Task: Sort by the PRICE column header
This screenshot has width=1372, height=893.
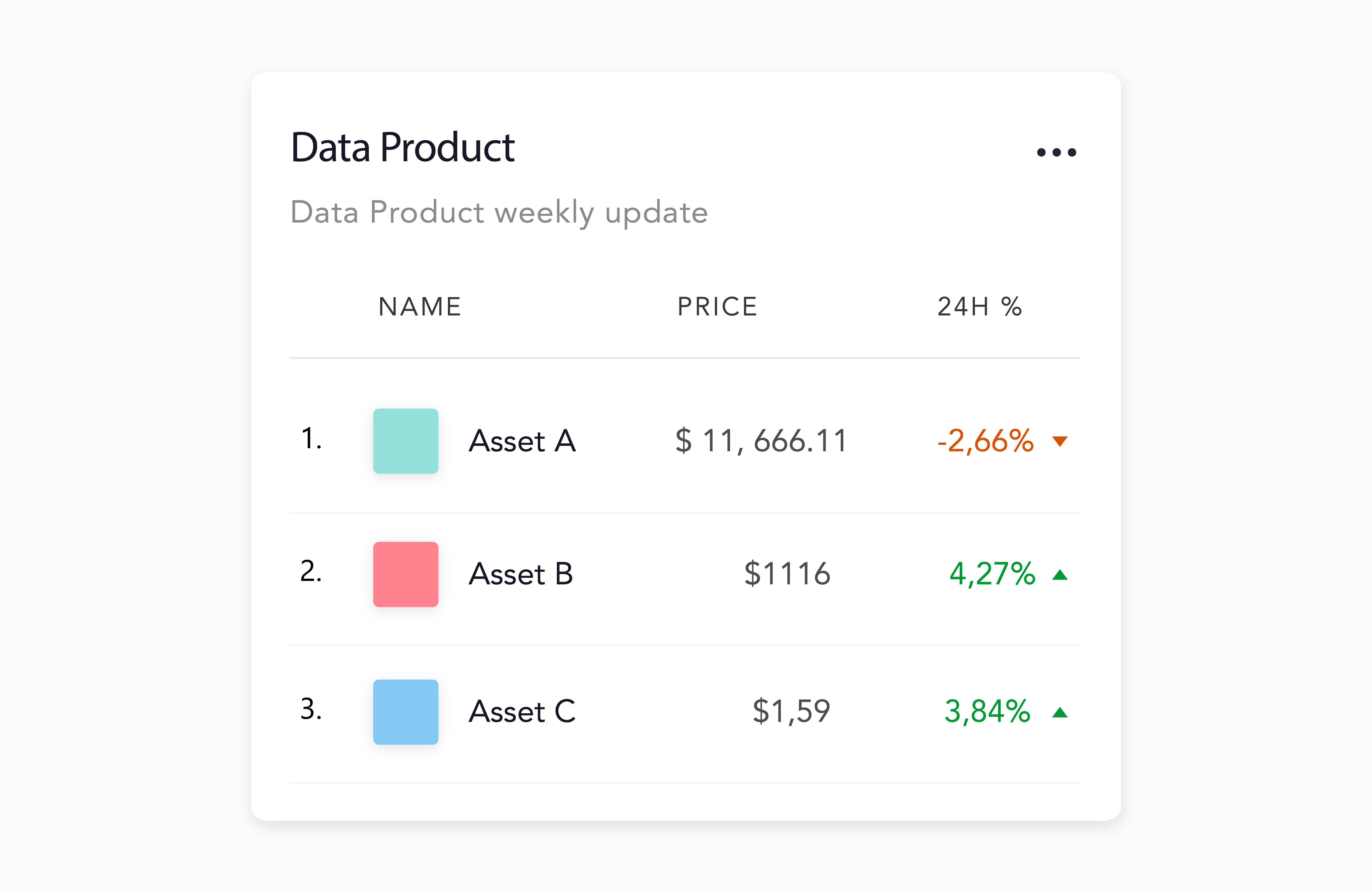Action: (x=717, y=307)
